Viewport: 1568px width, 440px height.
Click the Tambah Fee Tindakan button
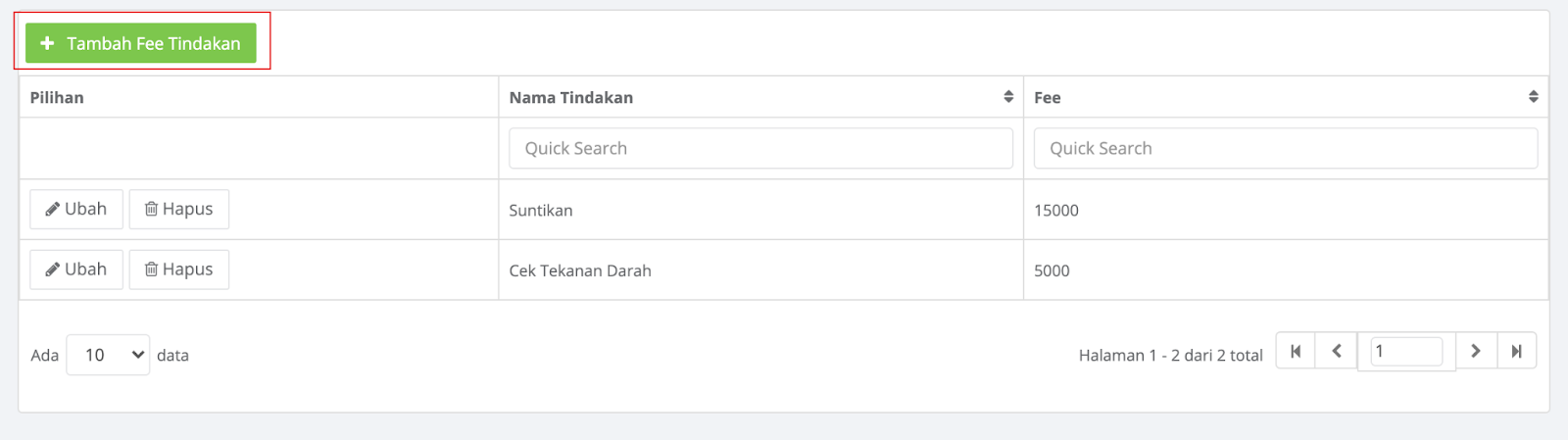tap(141, 43)
